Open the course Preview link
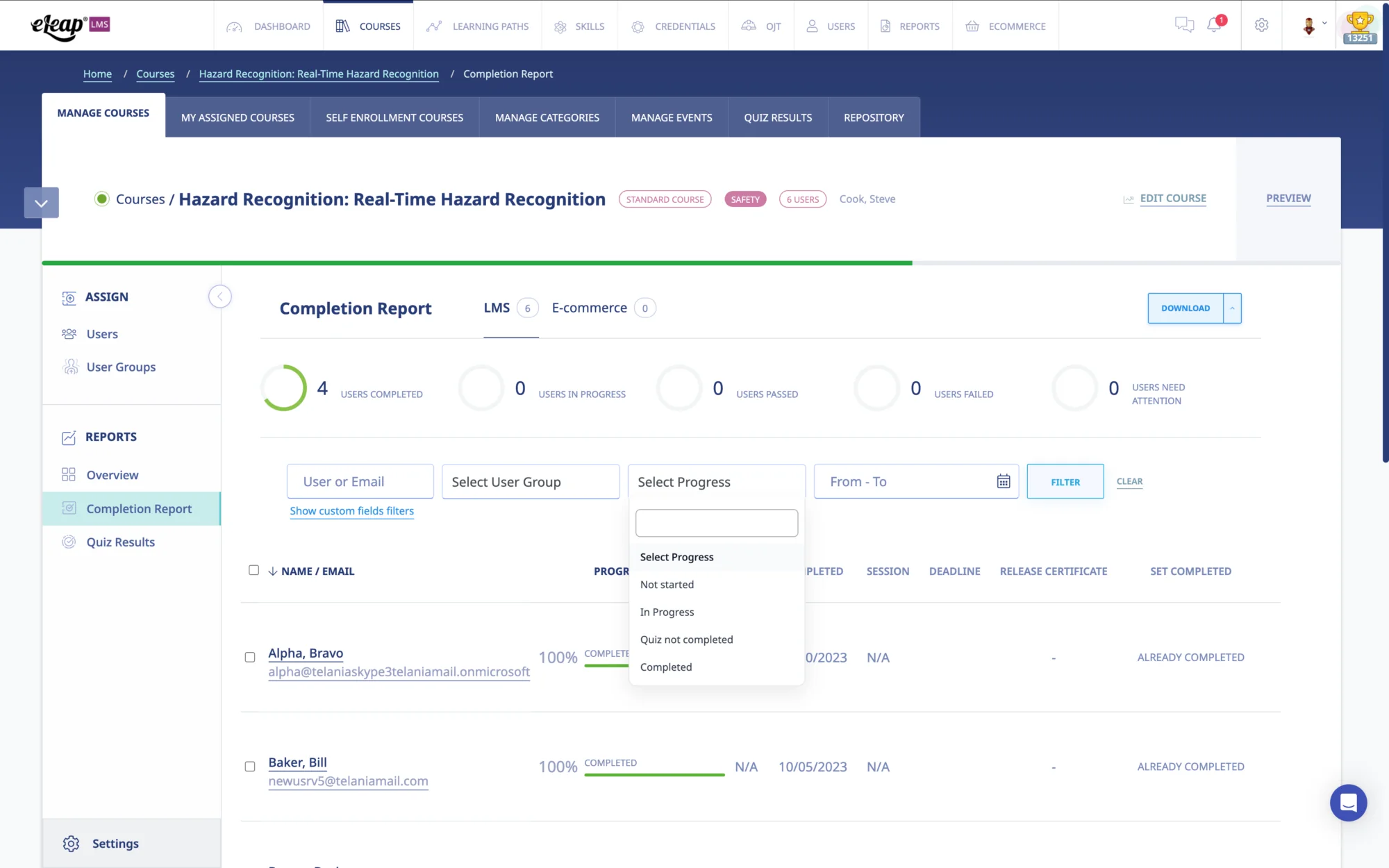1389x868 pixels. click(1288, 199)
